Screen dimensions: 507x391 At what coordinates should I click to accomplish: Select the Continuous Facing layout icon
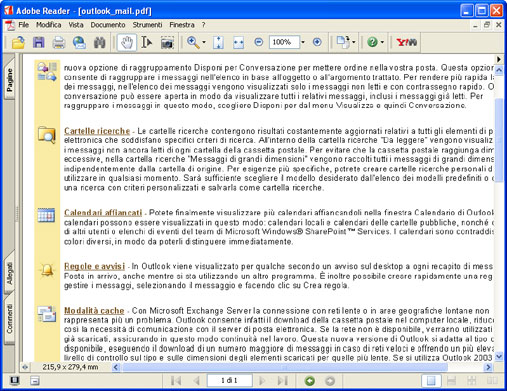472,380
